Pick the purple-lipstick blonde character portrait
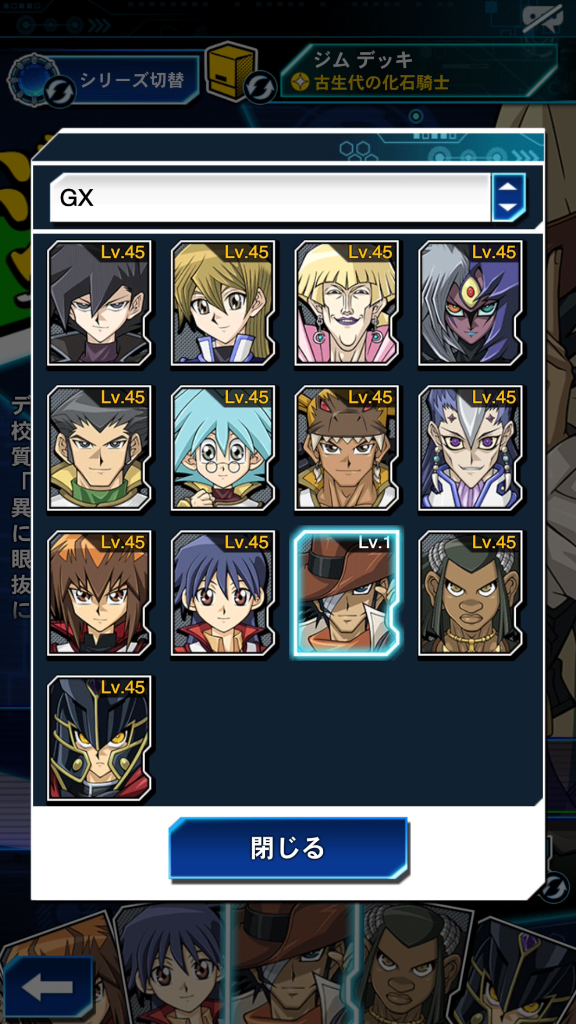The width and height of the screenshot is (576, 1024). tap(347, 302)
